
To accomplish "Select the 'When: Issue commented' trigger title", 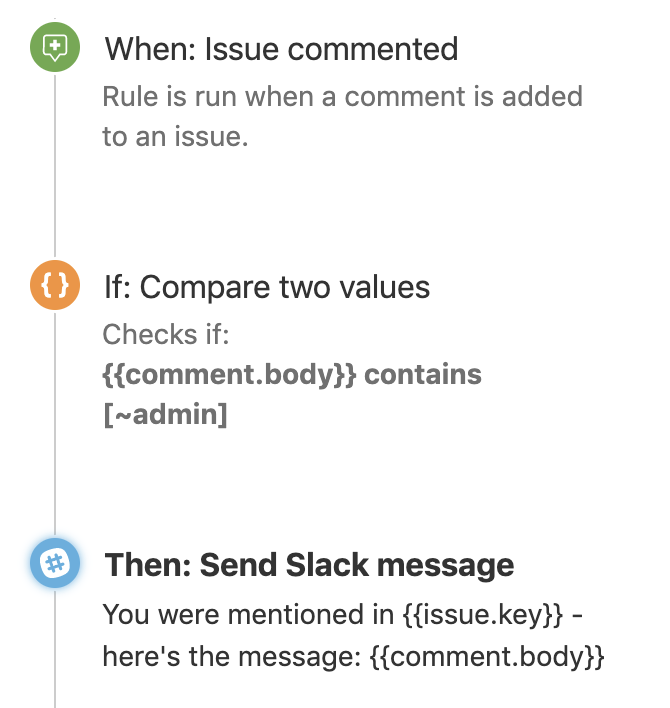I will (x=281, y=49).
